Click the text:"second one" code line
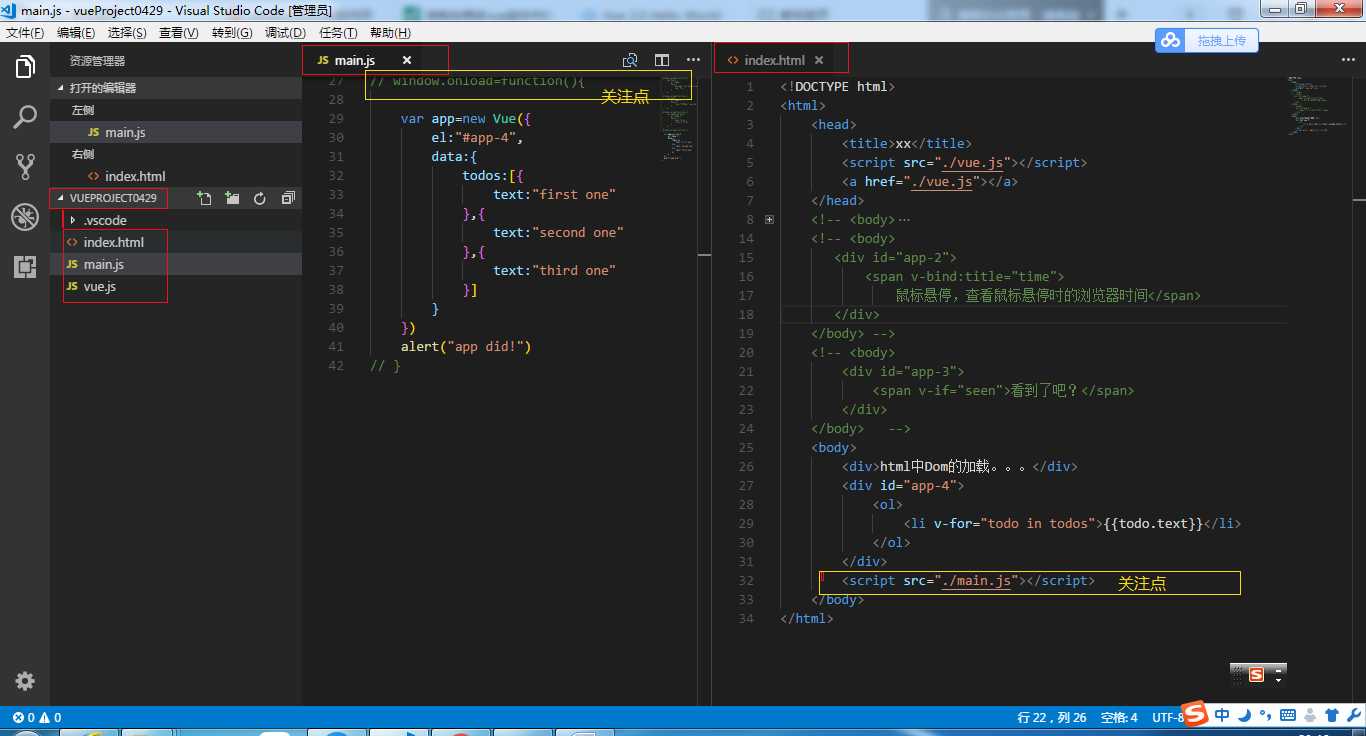This screenshot has height=736, width=1366. pyautogui.click(x=558, y=233)
